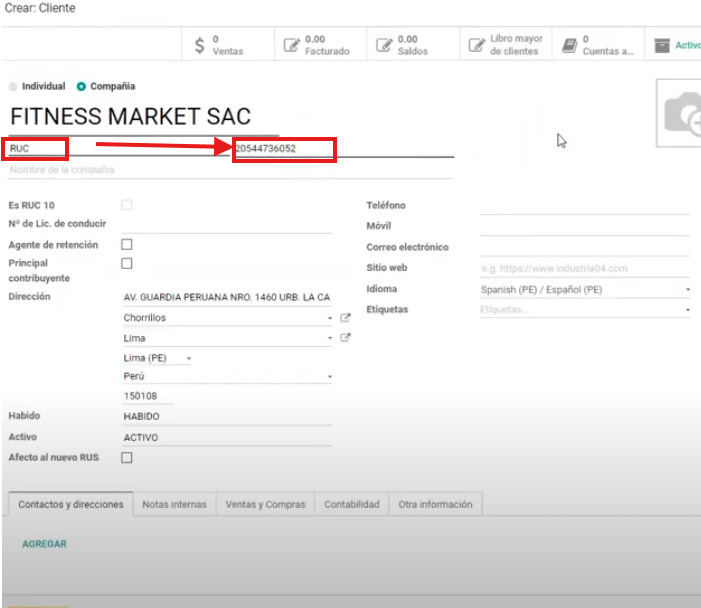Upload photo via camera placeholder icon

[684, 114]
